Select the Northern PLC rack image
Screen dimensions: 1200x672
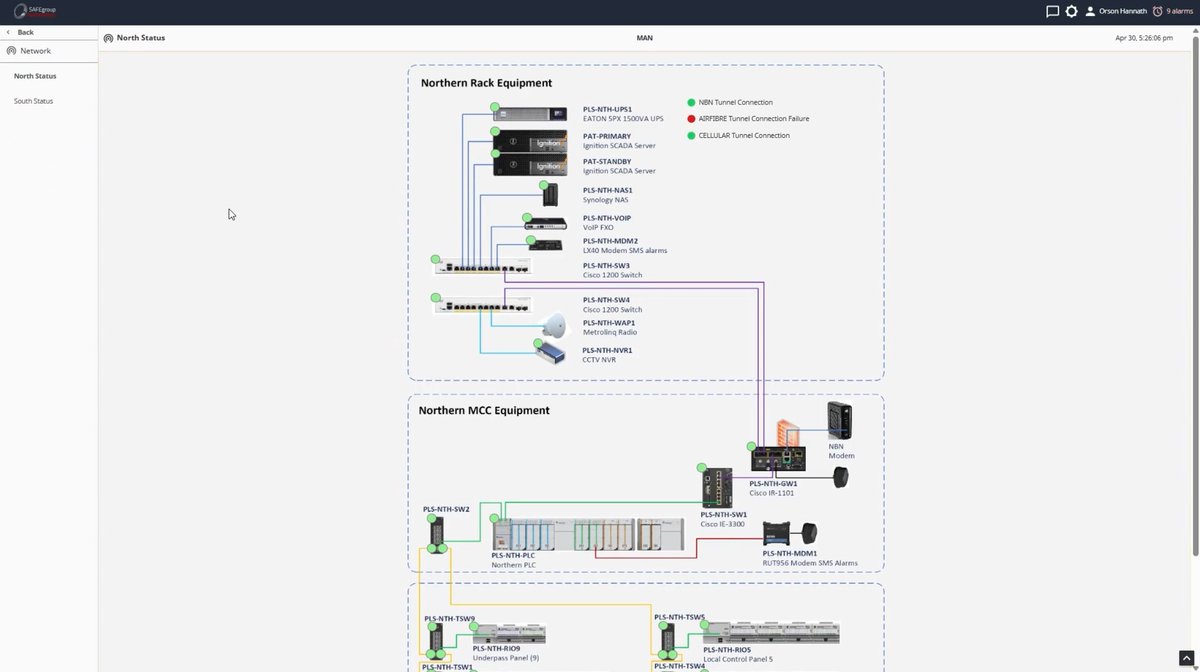(587, 534)
